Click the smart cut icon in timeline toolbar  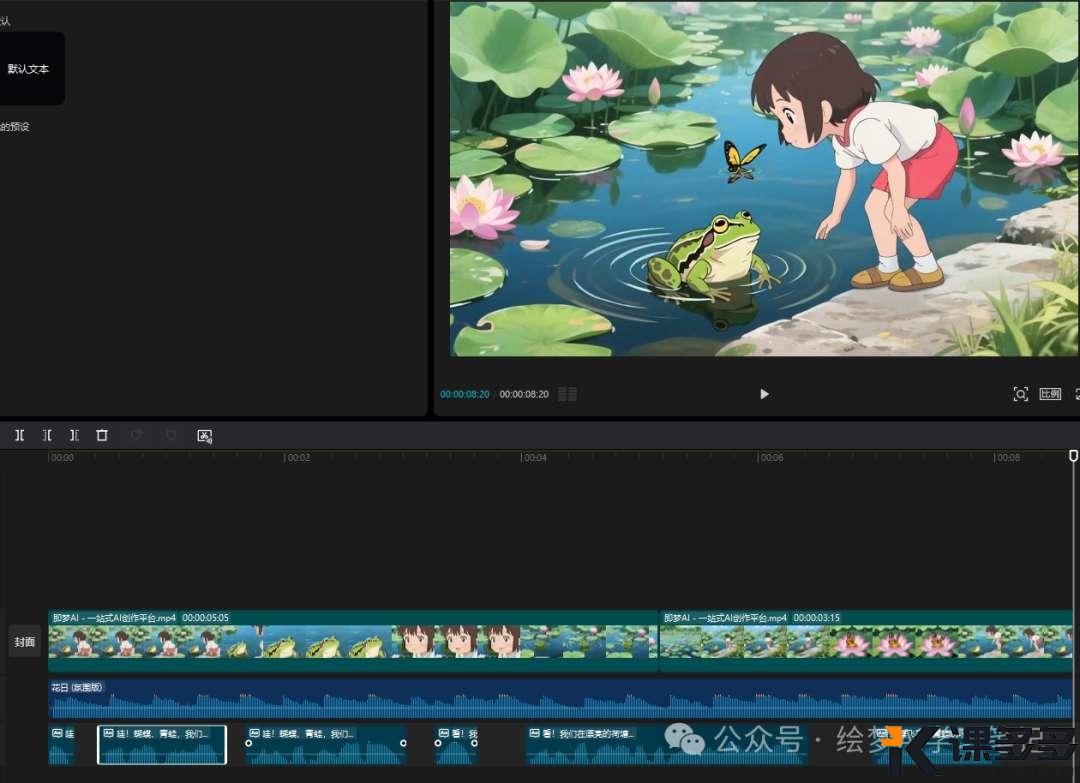click(205, 436)
